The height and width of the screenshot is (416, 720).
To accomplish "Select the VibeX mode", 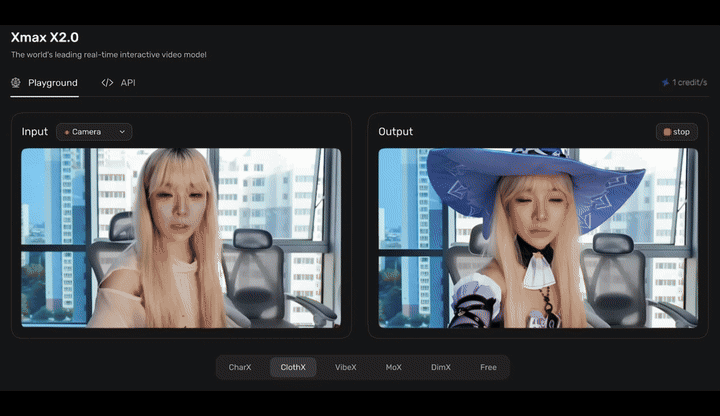I will pyautogui.click(x=346, y=367).
